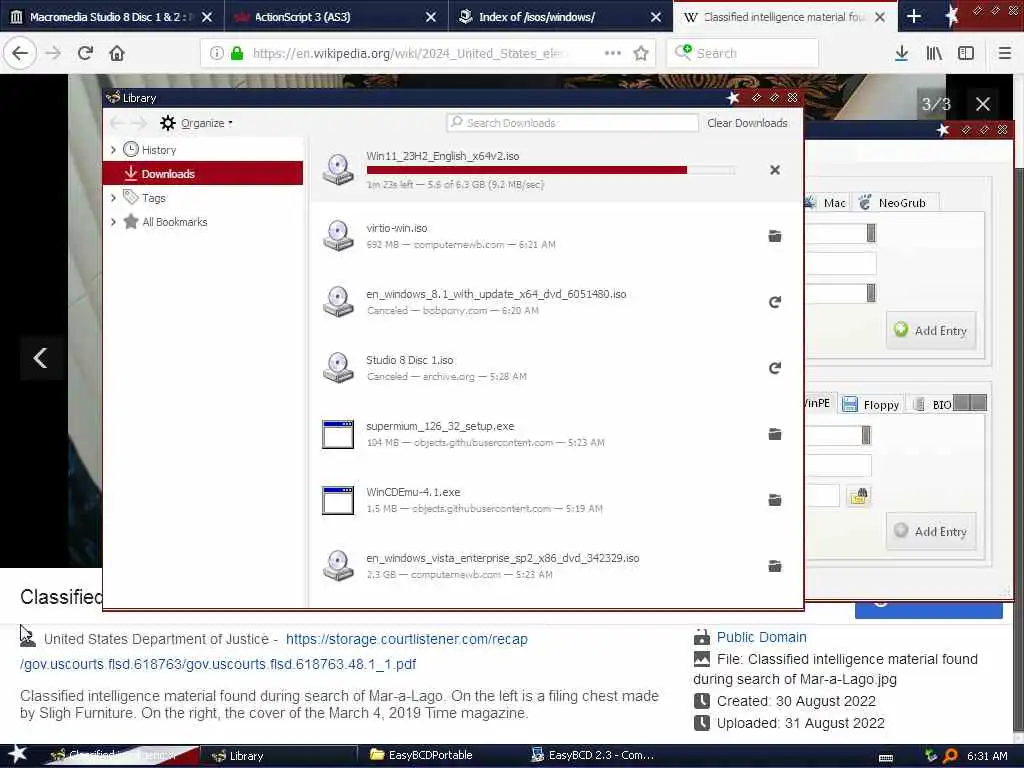Focus the Search Downloads field
This screenshot has height=768, width=1024.
[x=572, y=123]
